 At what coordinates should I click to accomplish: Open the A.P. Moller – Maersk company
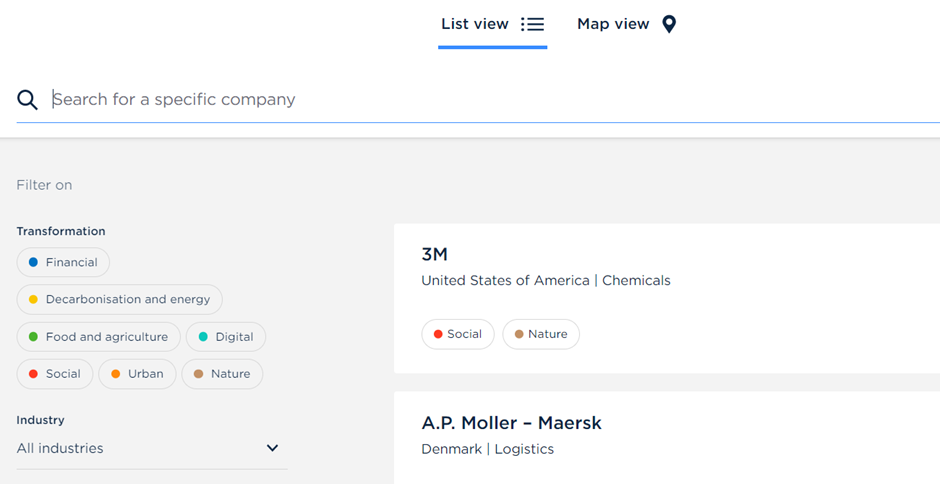click(x=511, y=423)
